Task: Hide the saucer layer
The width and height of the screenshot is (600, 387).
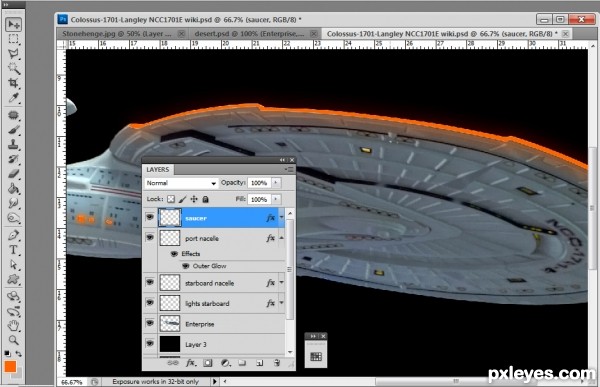Action: click(150, 217)
